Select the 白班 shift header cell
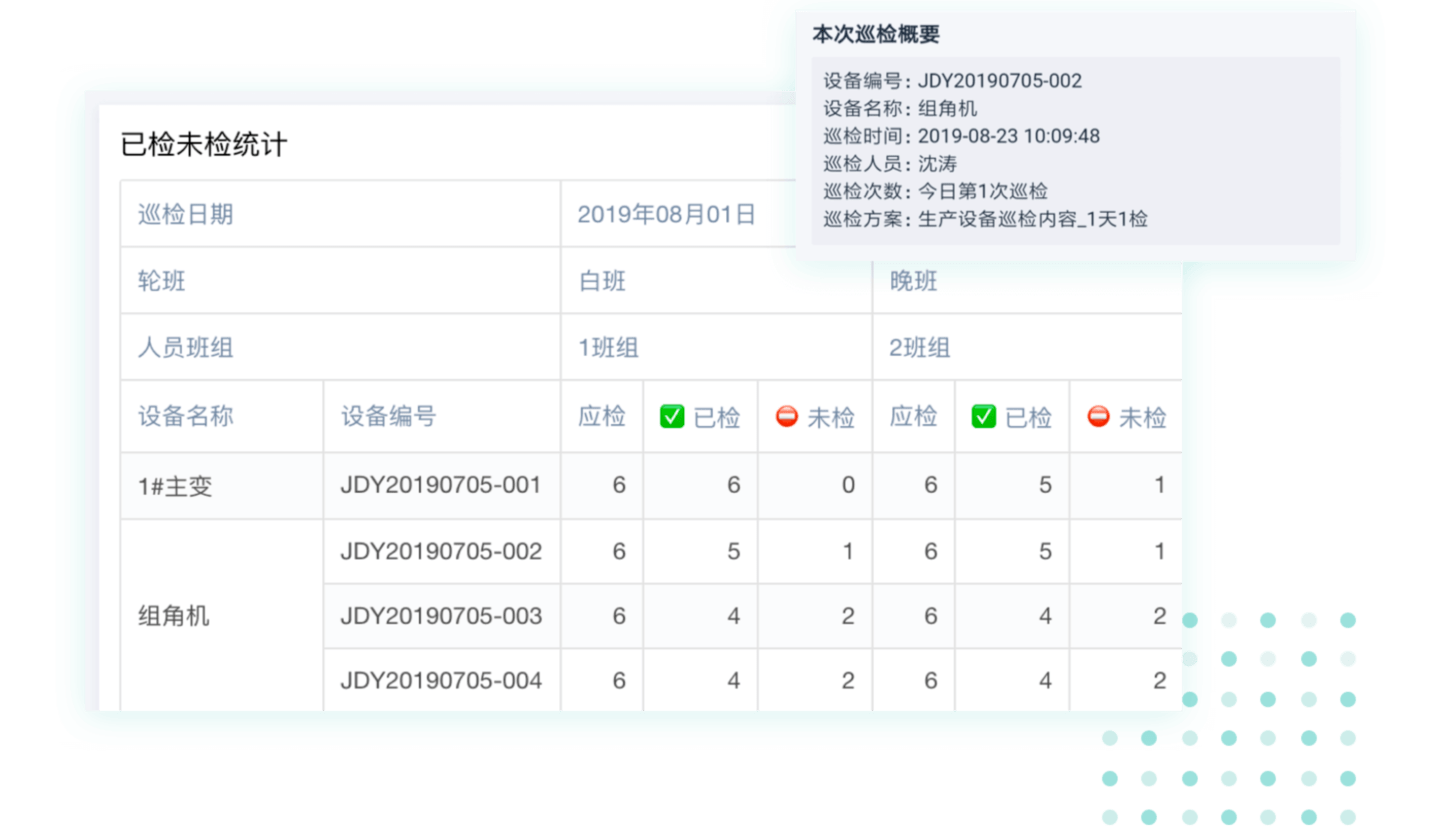Screen dimensions: 1444x828 [603, 281]
